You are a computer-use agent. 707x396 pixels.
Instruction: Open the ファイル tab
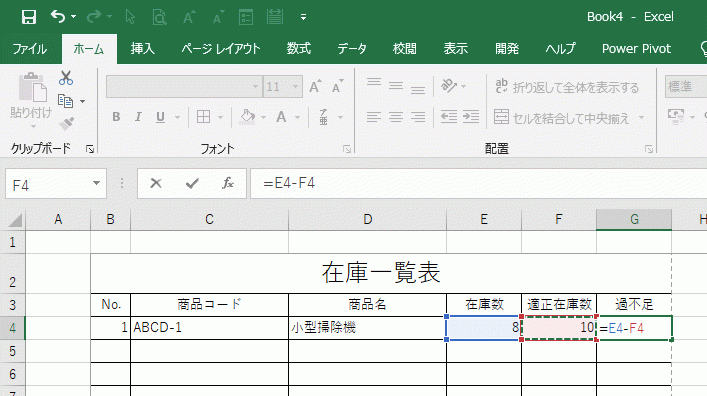point(30,49)
